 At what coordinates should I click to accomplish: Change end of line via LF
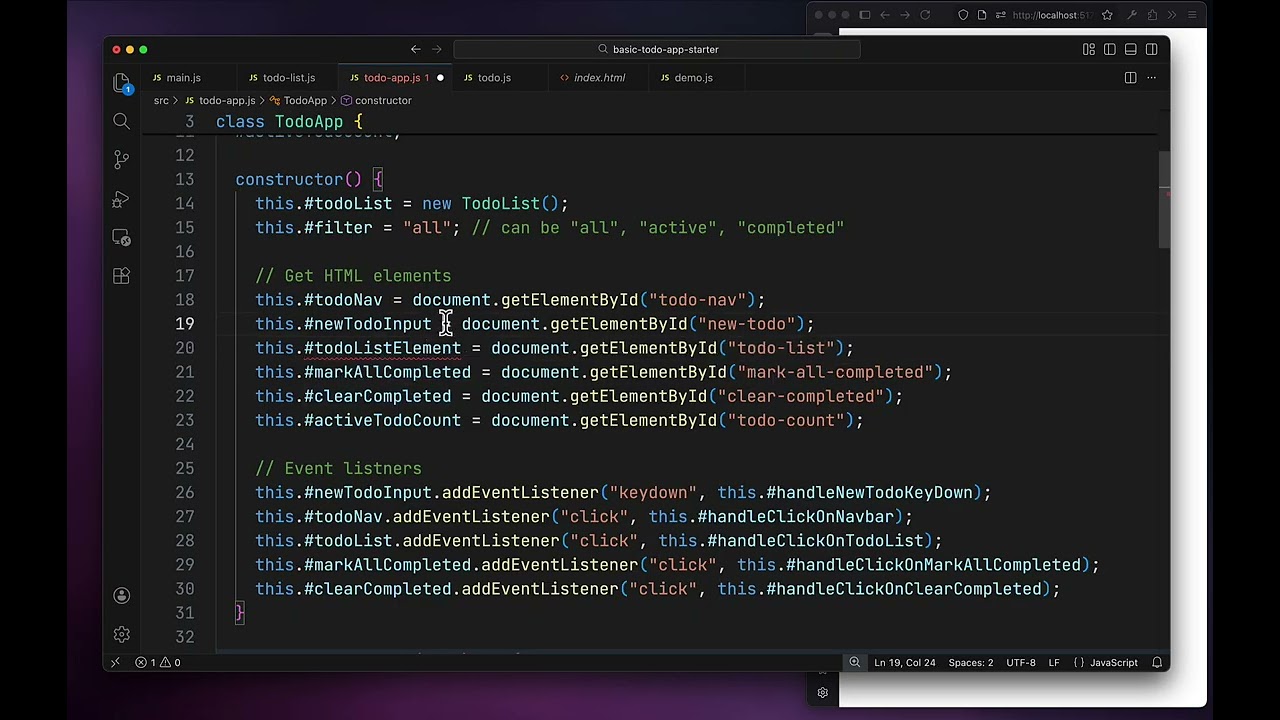click(x=1054, y=662)
